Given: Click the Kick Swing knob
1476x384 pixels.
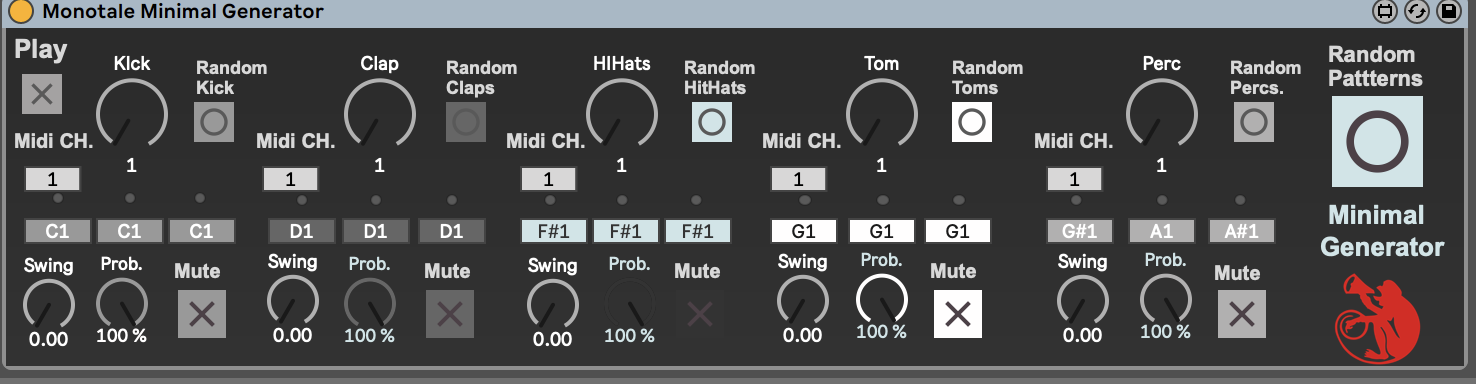Looking at the screenshot, I should 48,303.
